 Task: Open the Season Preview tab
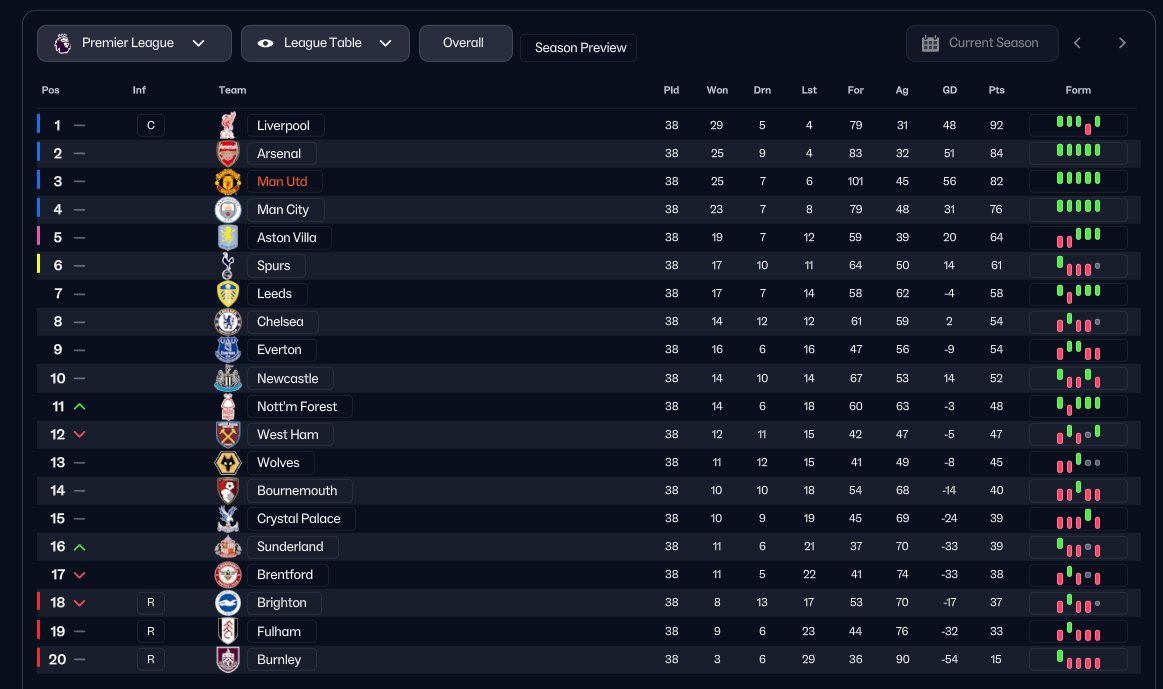coord(580,48)
